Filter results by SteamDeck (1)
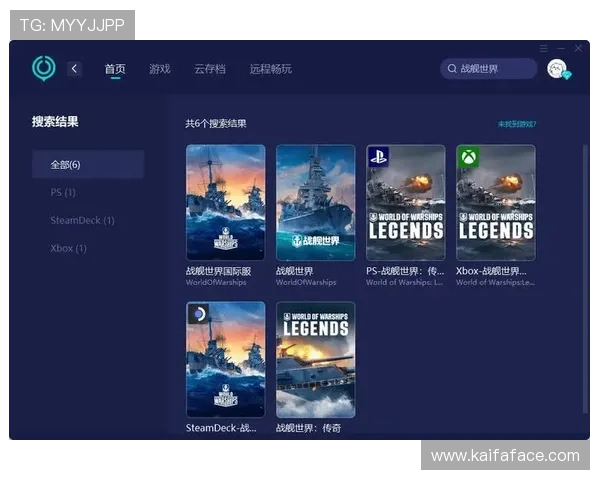Image resolution: width=600 pixels, height=480 pixels. [x=82, y=220]
